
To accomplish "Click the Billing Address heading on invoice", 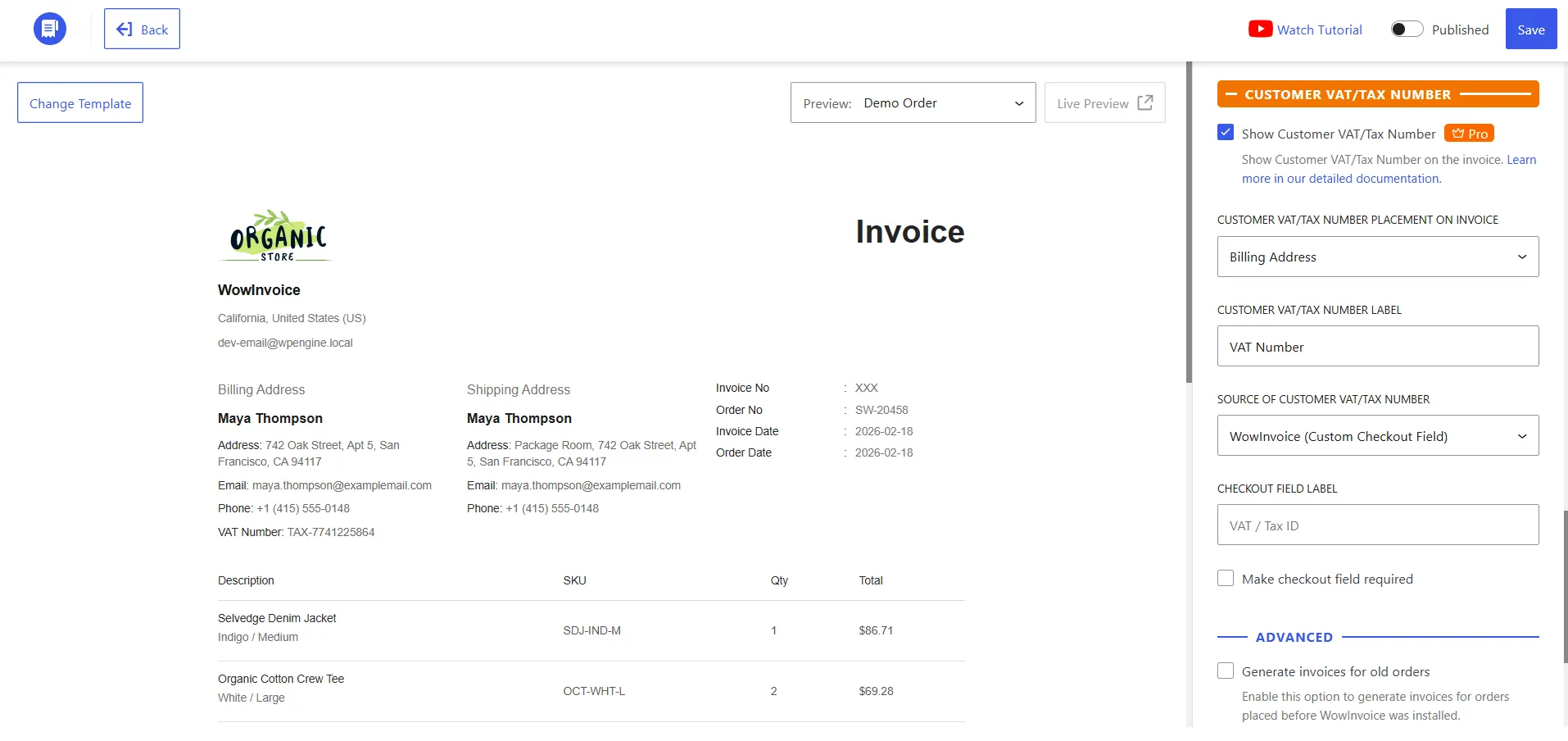I will [x=261, y=390].
